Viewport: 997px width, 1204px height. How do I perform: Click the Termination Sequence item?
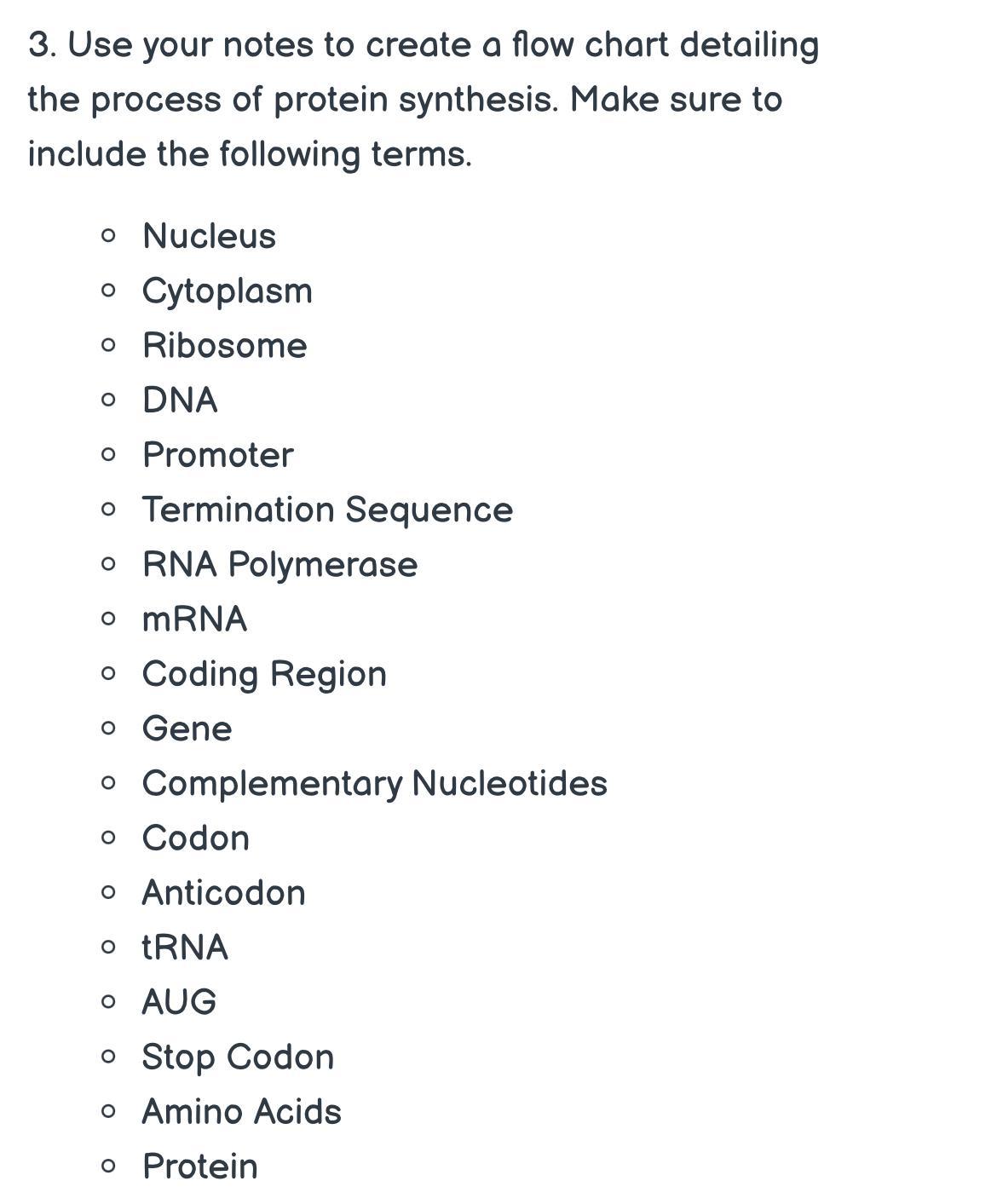[x=327, y=510]
